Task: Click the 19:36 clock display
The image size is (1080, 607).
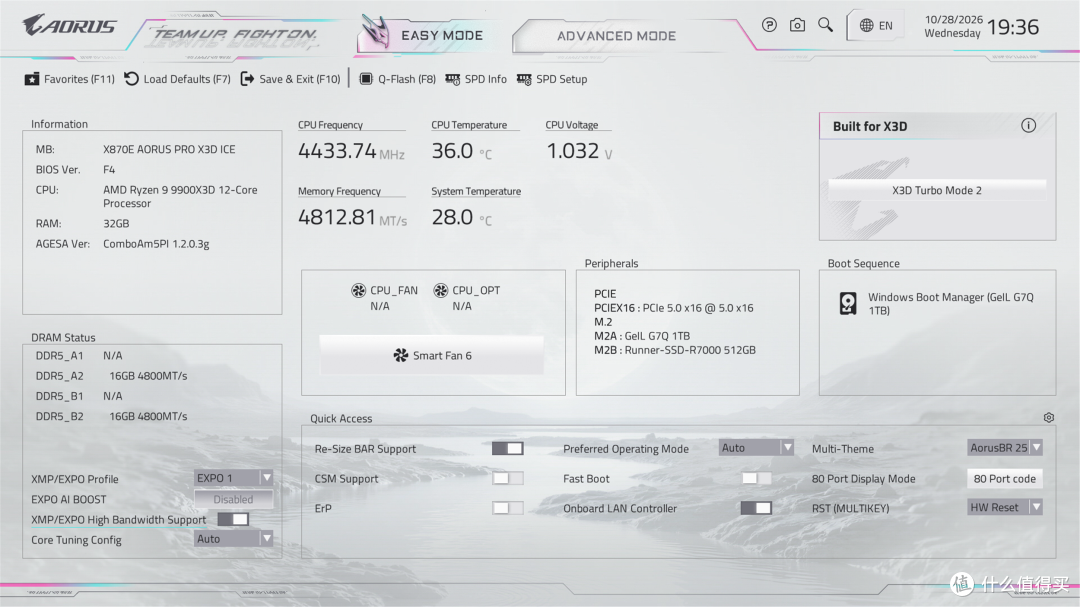Action: [x=1012, y=27]
